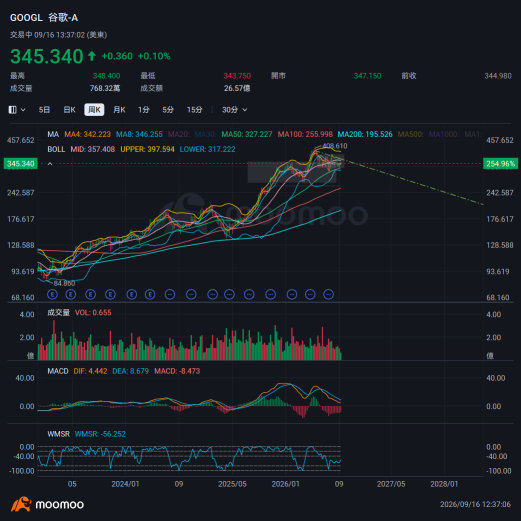521x521 pixels.
Task: Click the rightmost event marker circle
Action: coord(329,294)
